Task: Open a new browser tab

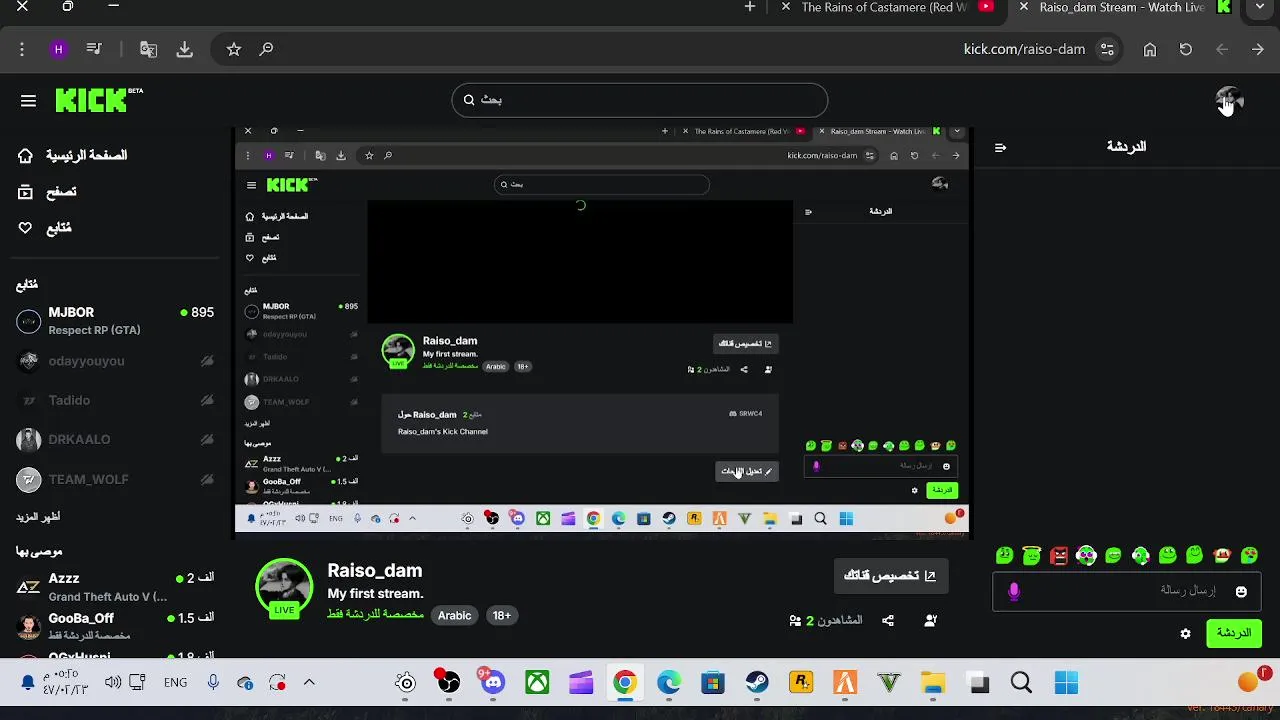Action: point(750,7)
